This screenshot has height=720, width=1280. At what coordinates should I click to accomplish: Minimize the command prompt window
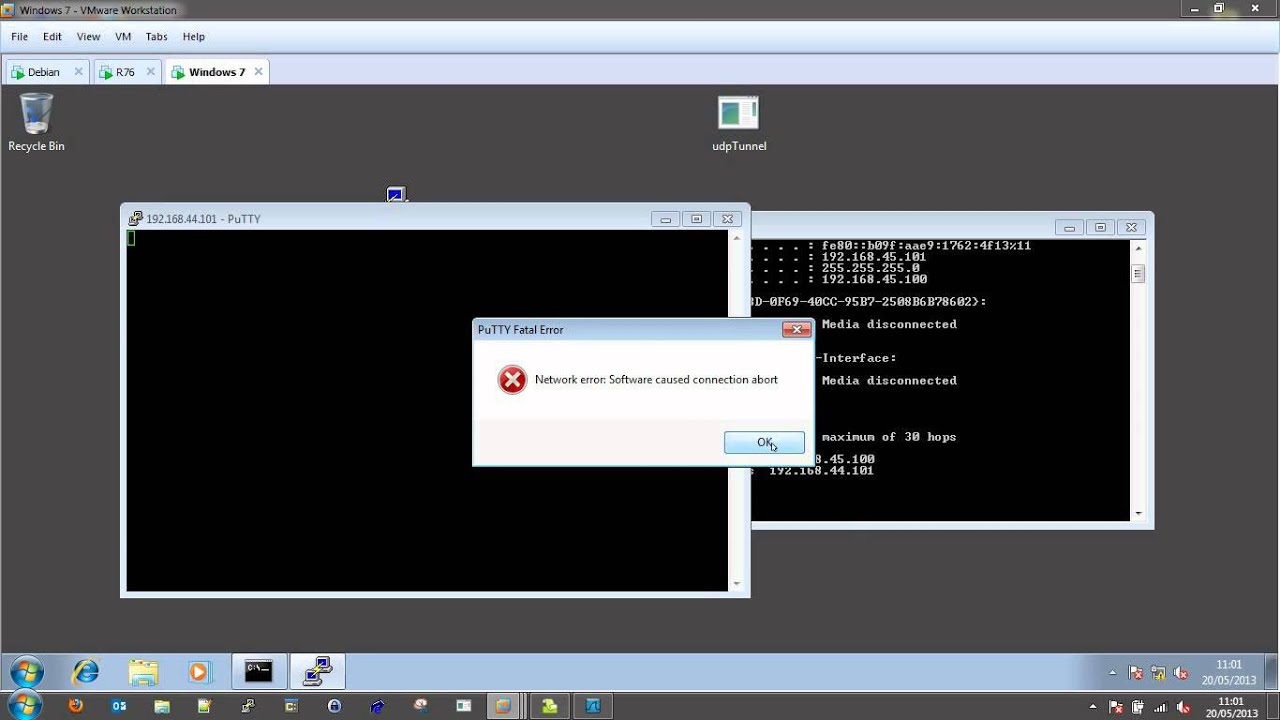click(1069, 228)
